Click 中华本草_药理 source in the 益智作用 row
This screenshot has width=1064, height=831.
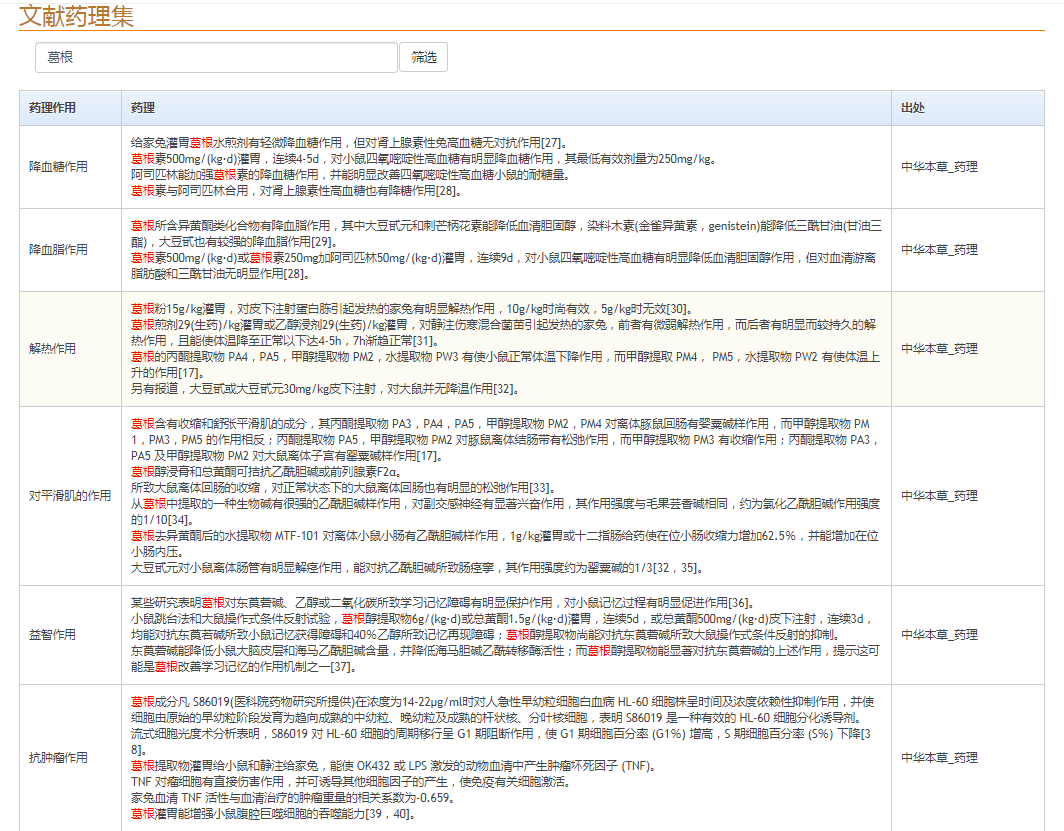(x=939, y=635)
